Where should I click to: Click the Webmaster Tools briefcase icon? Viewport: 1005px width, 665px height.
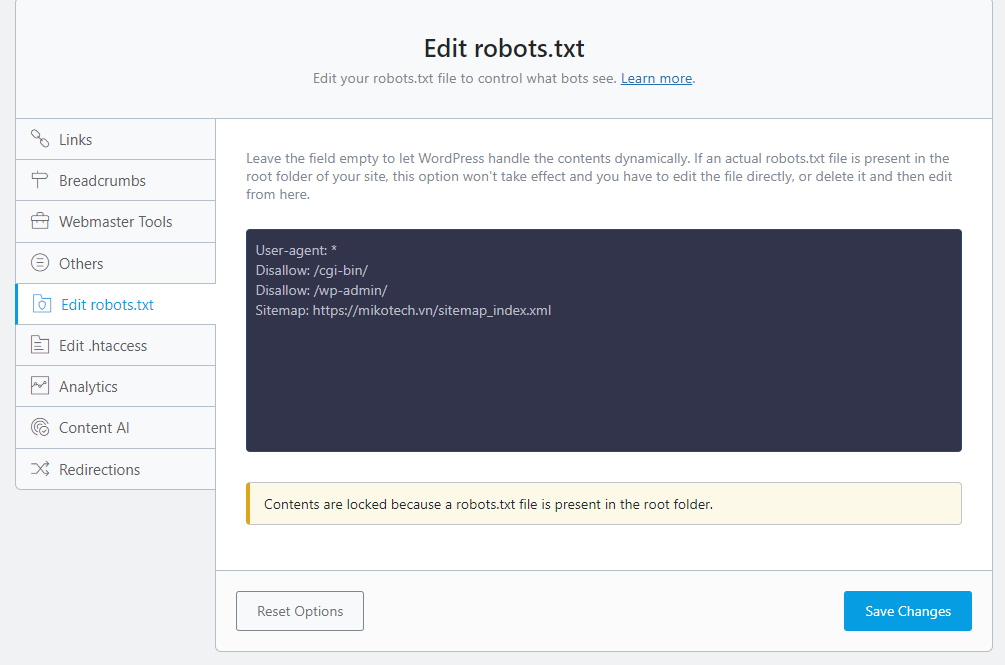point(40,221)
